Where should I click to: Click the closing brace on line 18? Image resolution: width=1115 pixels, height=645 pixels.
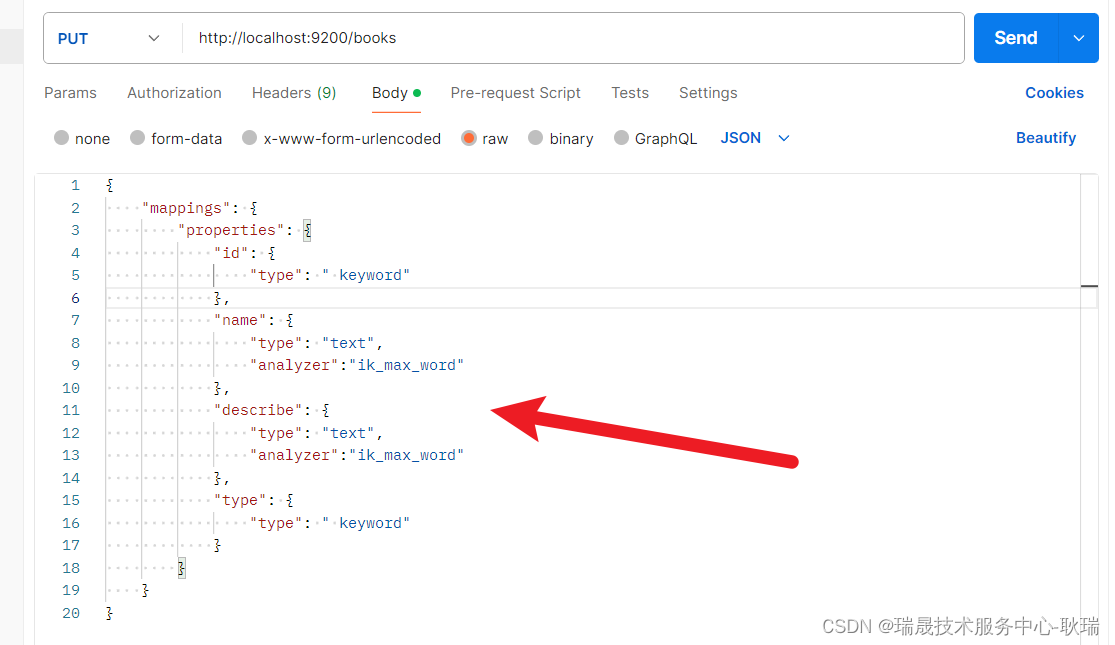(x=181, y=568)
